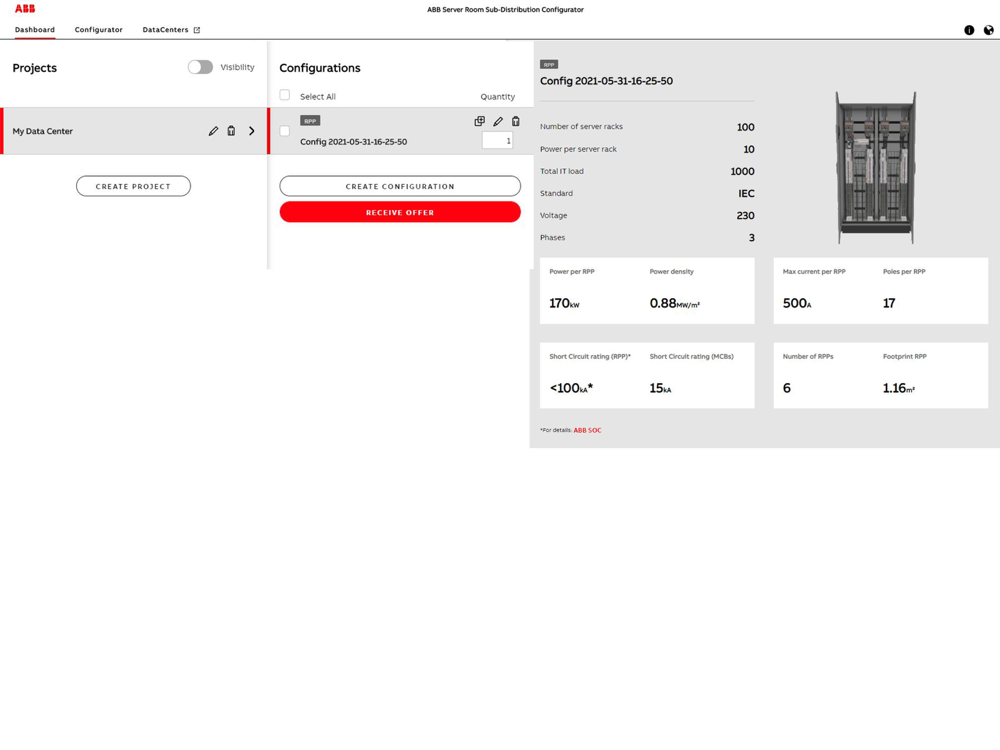Image resolution: width=1000 pixels, height=750 pixels.
Task: Edit the My Data Center project
Action: click(213, 131)
